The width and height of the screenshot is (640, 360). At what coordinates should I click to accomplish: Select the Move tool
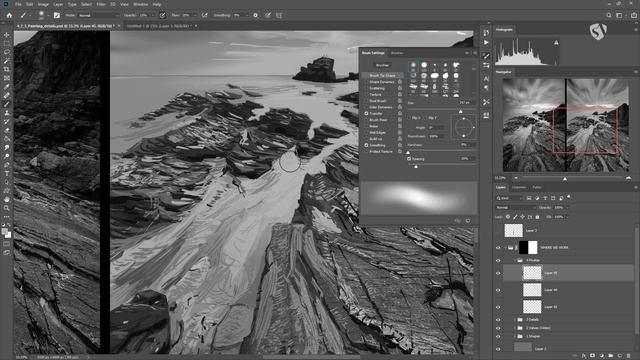point(7,35)
